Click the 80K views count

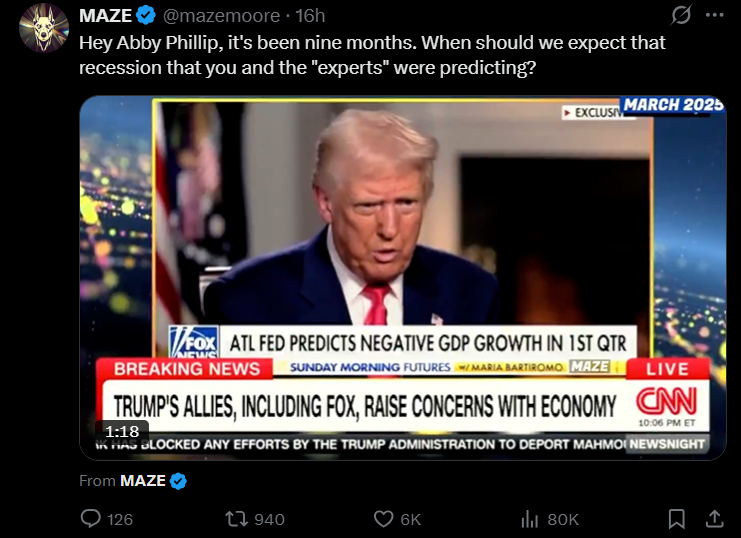pos(563,519)
